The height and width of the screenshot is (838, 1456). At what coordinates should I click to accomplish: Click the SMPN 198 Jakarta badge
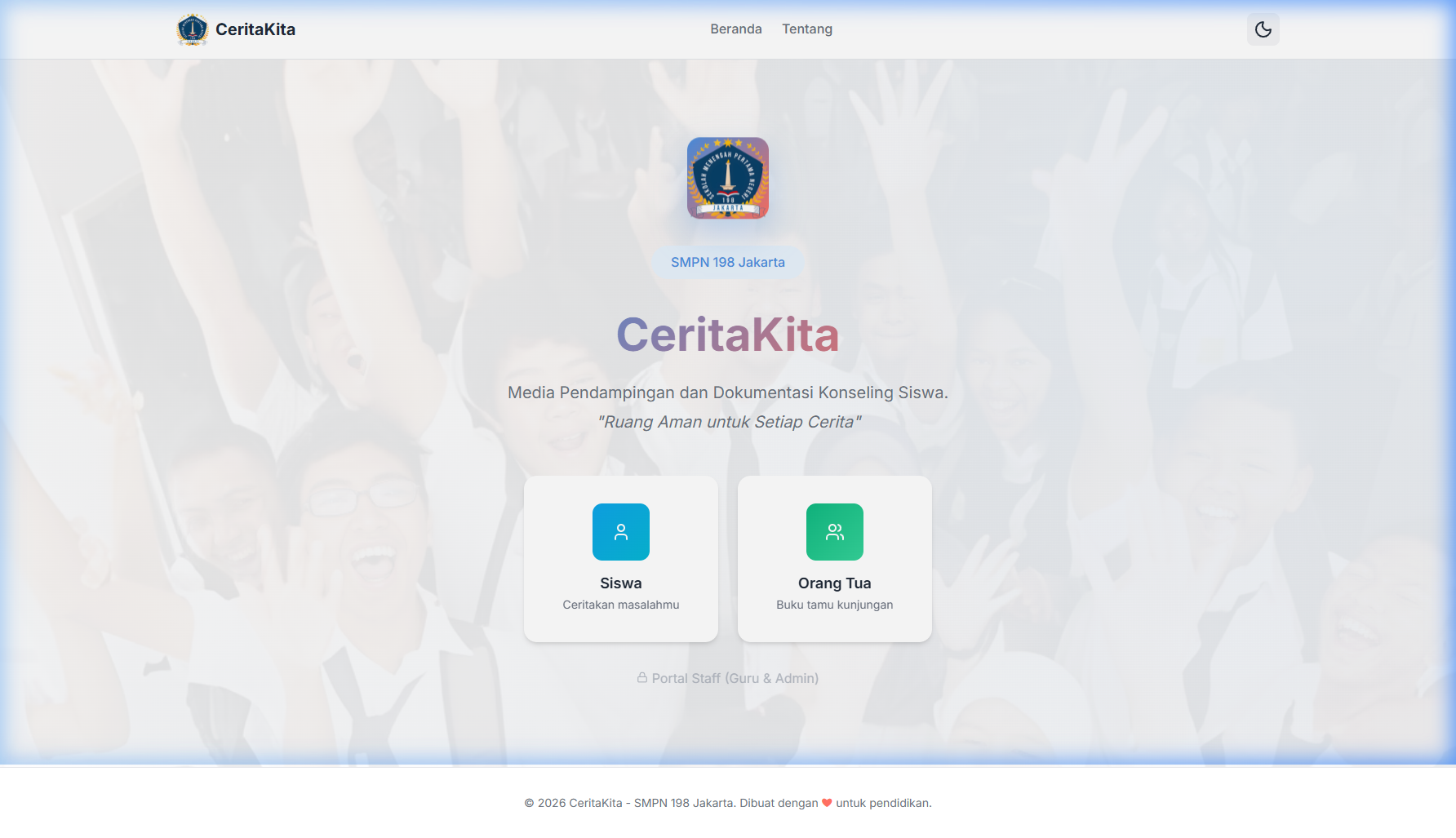click(727, 262)
